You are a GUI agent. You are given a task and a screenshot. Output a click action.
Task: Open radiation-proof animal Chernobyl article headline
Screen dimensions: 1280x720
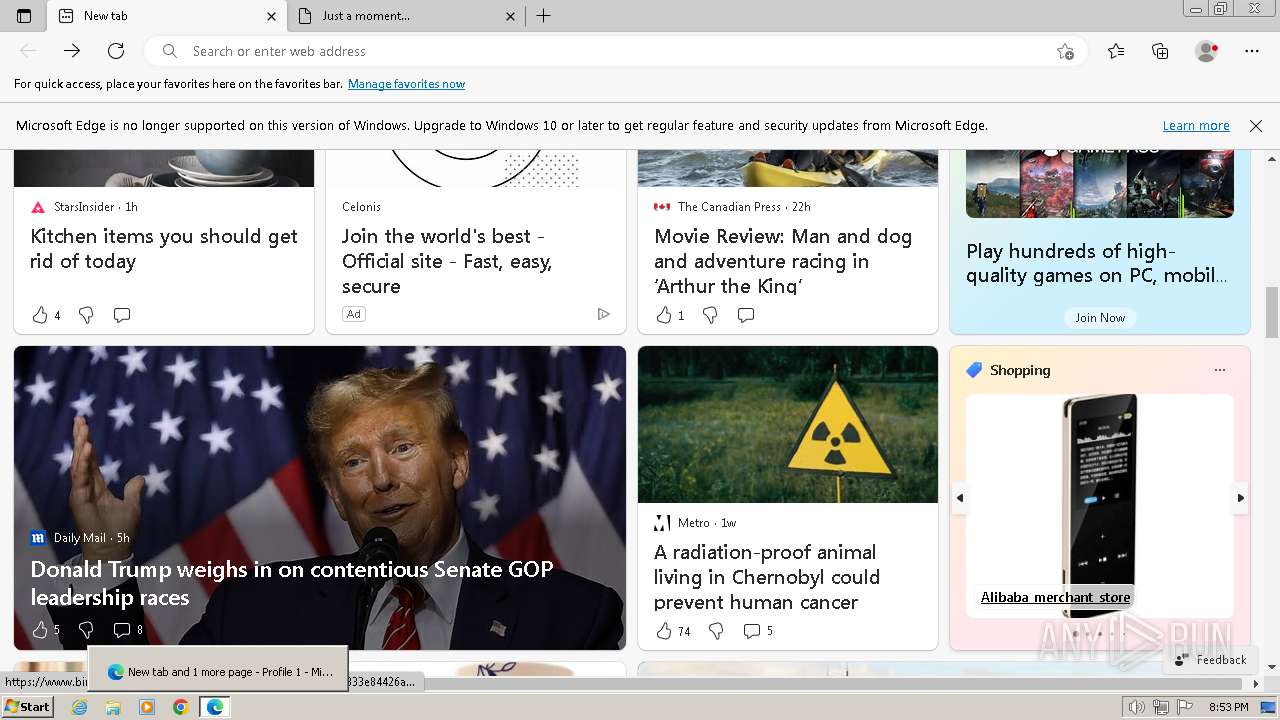click(x=767, y=577)
